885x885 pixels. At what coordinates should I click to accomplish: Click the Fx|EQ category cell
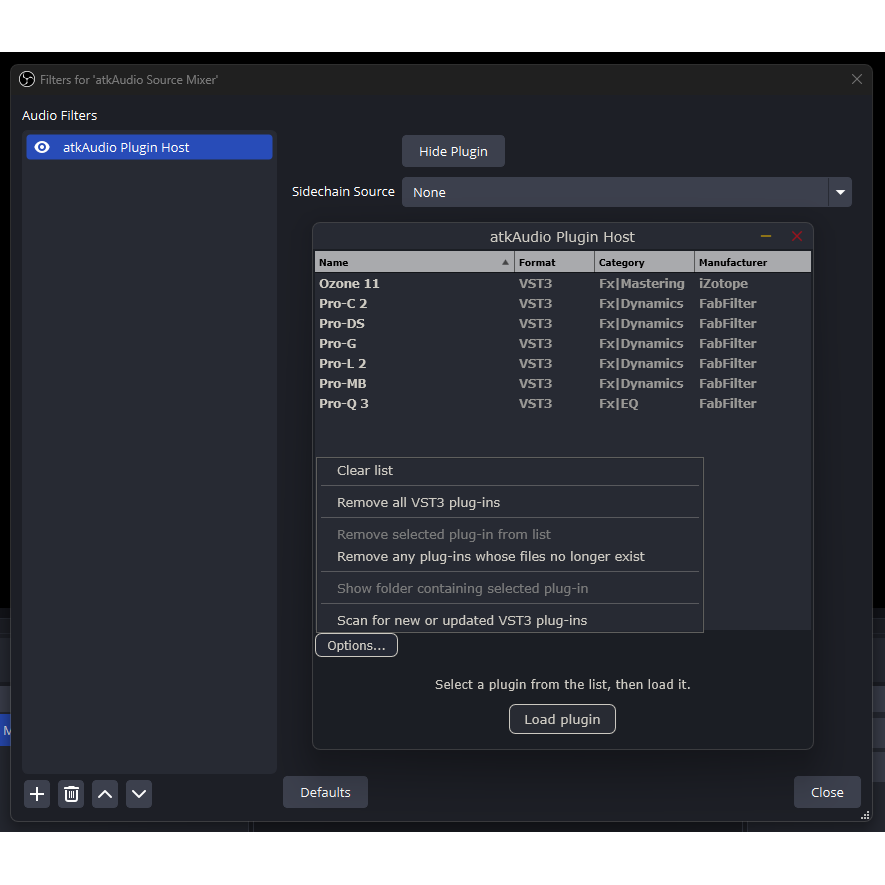pyautogui.click(x=619, y=404)
